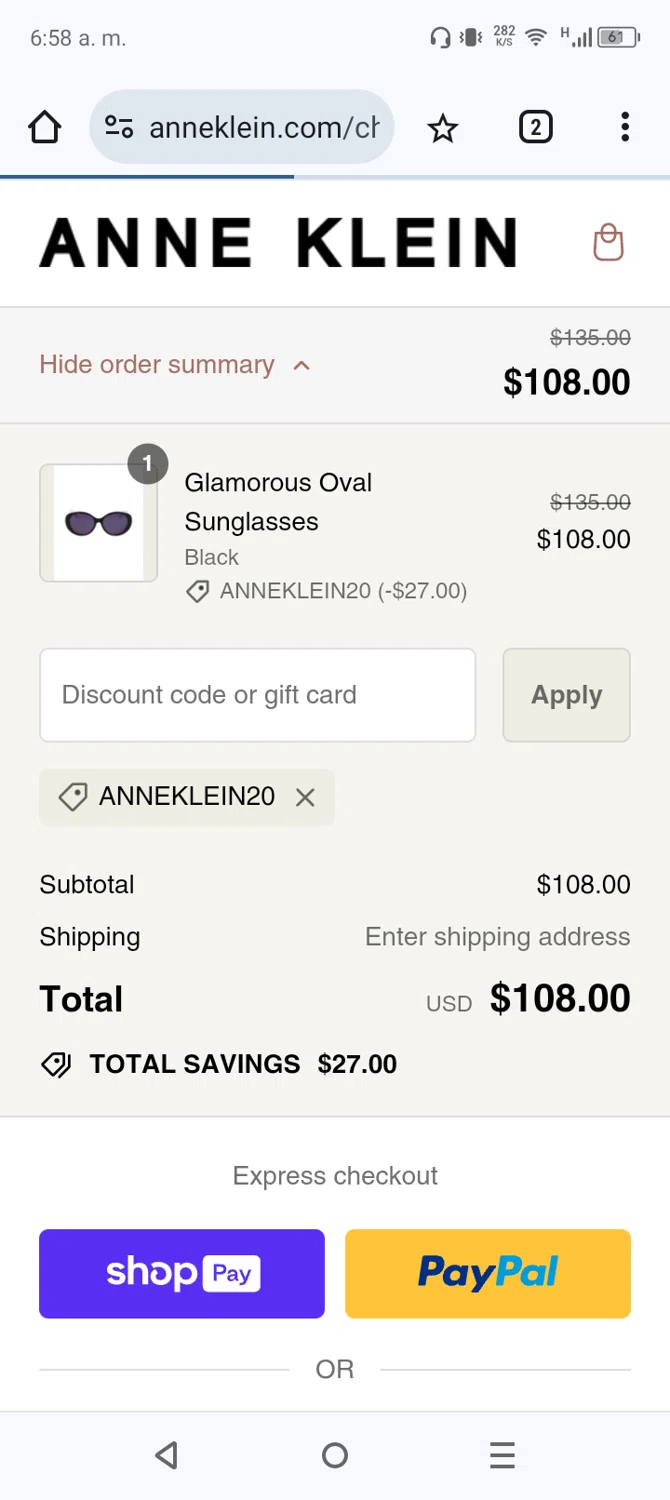Click the Apply discount button

[x=566, y=695]
